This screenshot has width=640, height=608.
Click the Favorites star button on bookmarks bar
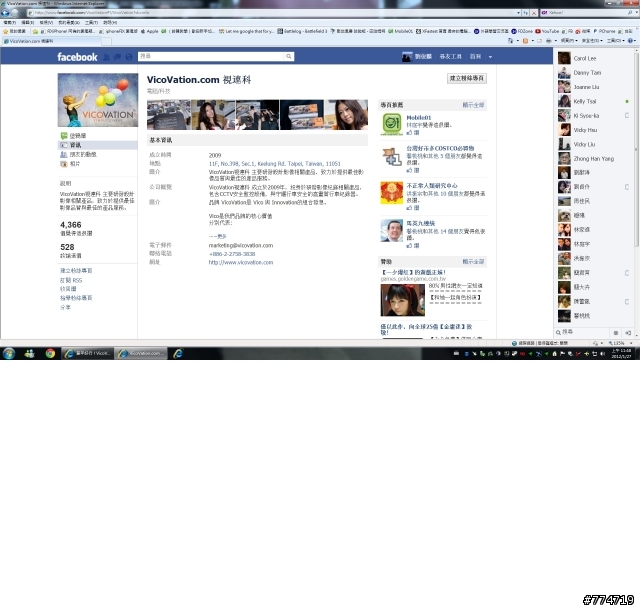[14, 31]
